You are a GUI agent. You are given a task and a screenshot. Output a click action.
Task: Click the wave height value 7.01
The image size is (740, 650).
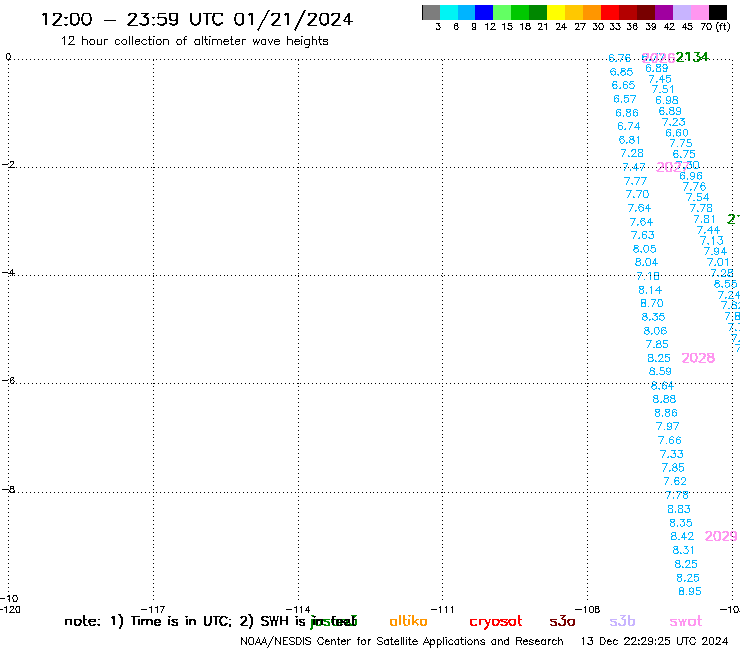[718, 262]
